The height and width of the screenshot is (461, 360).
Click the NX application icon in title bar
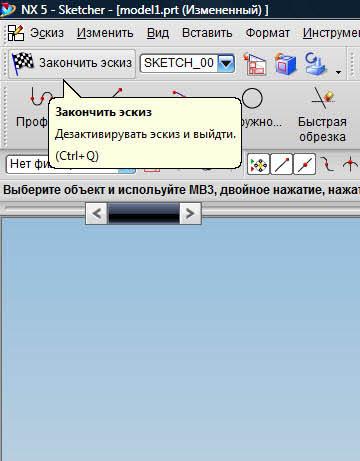point(7,9)
